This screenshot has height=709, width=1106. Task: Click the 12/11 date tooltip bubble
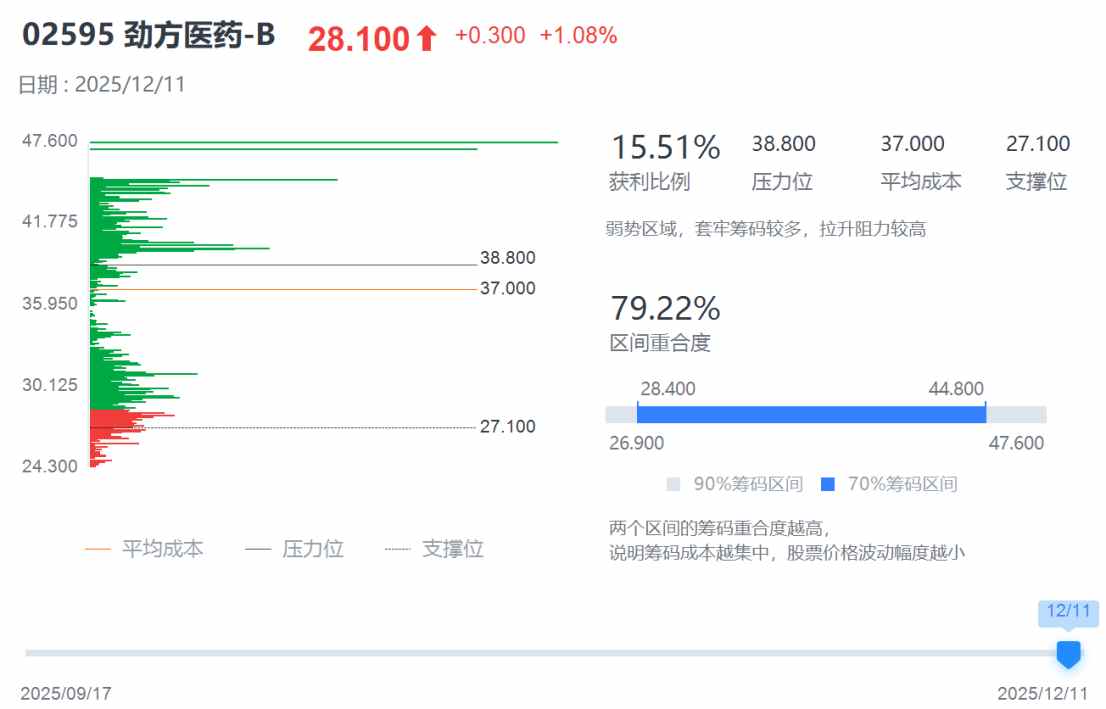point(1068,612)
